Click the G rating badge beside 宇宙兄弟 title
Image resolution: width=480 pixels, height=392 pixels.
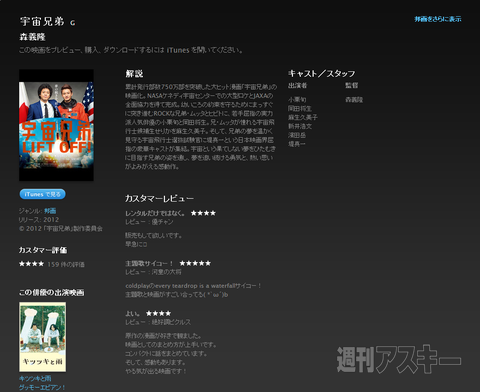coord(73,23)
